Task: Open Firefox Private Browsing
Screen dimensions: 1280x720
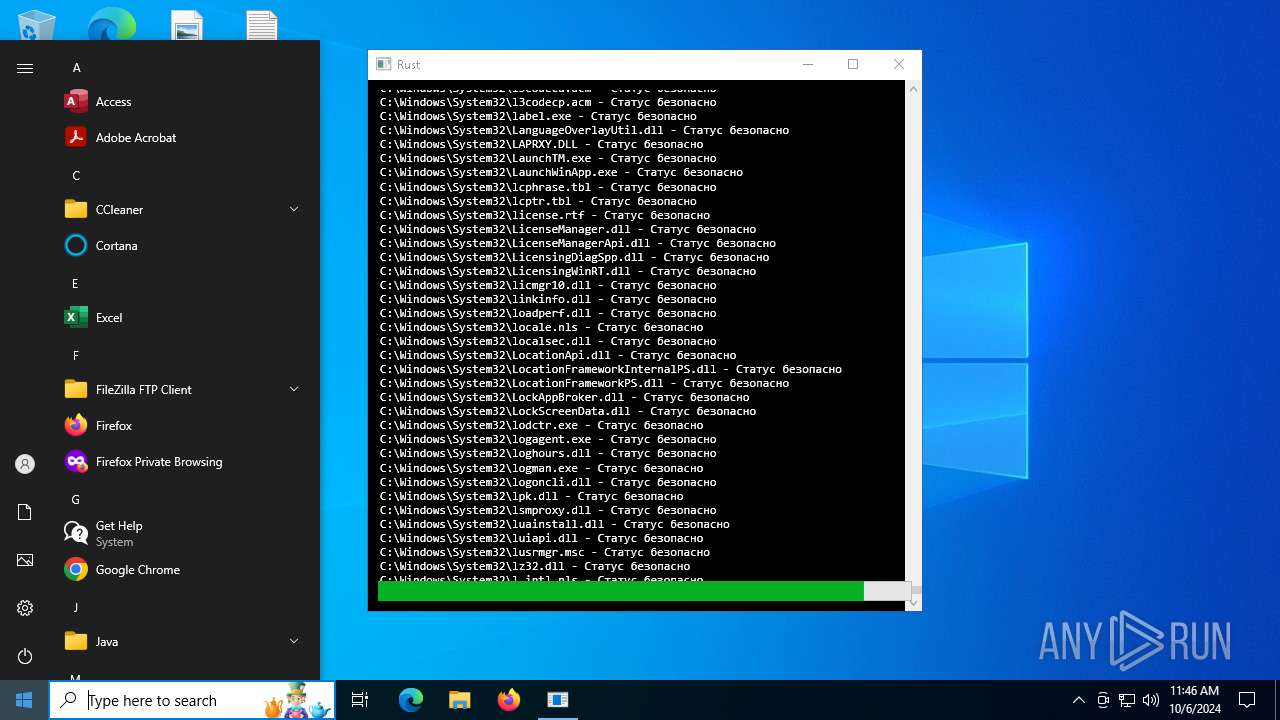Action: [182, 462]
